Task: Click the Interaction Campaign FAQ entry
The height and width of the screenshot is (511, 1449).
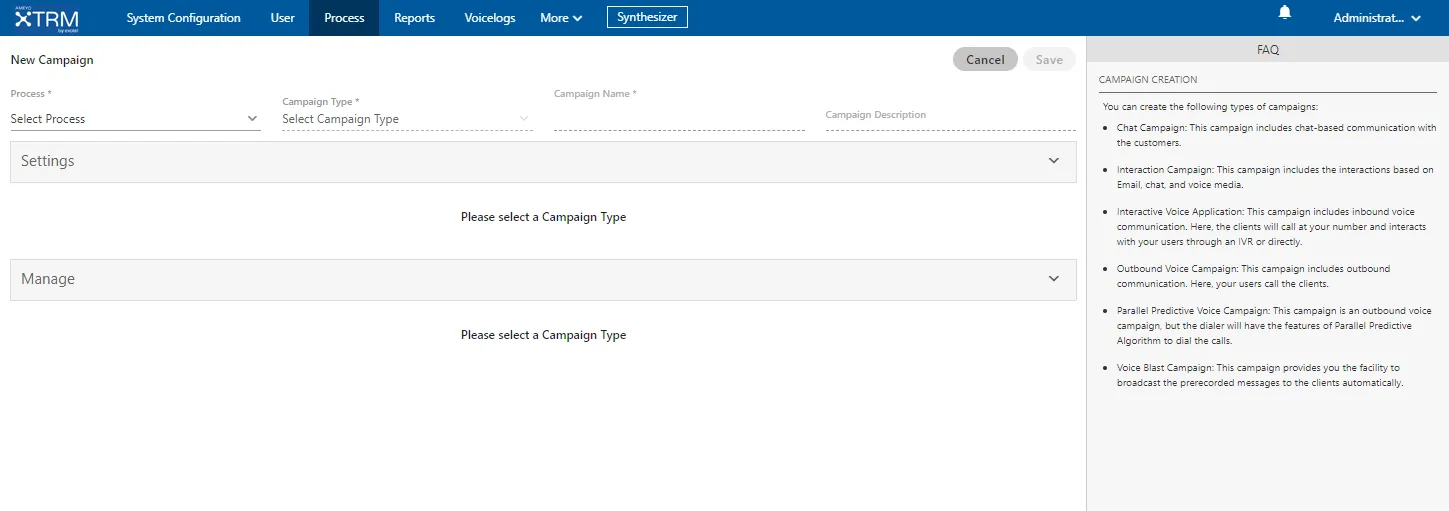Action: 1275,177
